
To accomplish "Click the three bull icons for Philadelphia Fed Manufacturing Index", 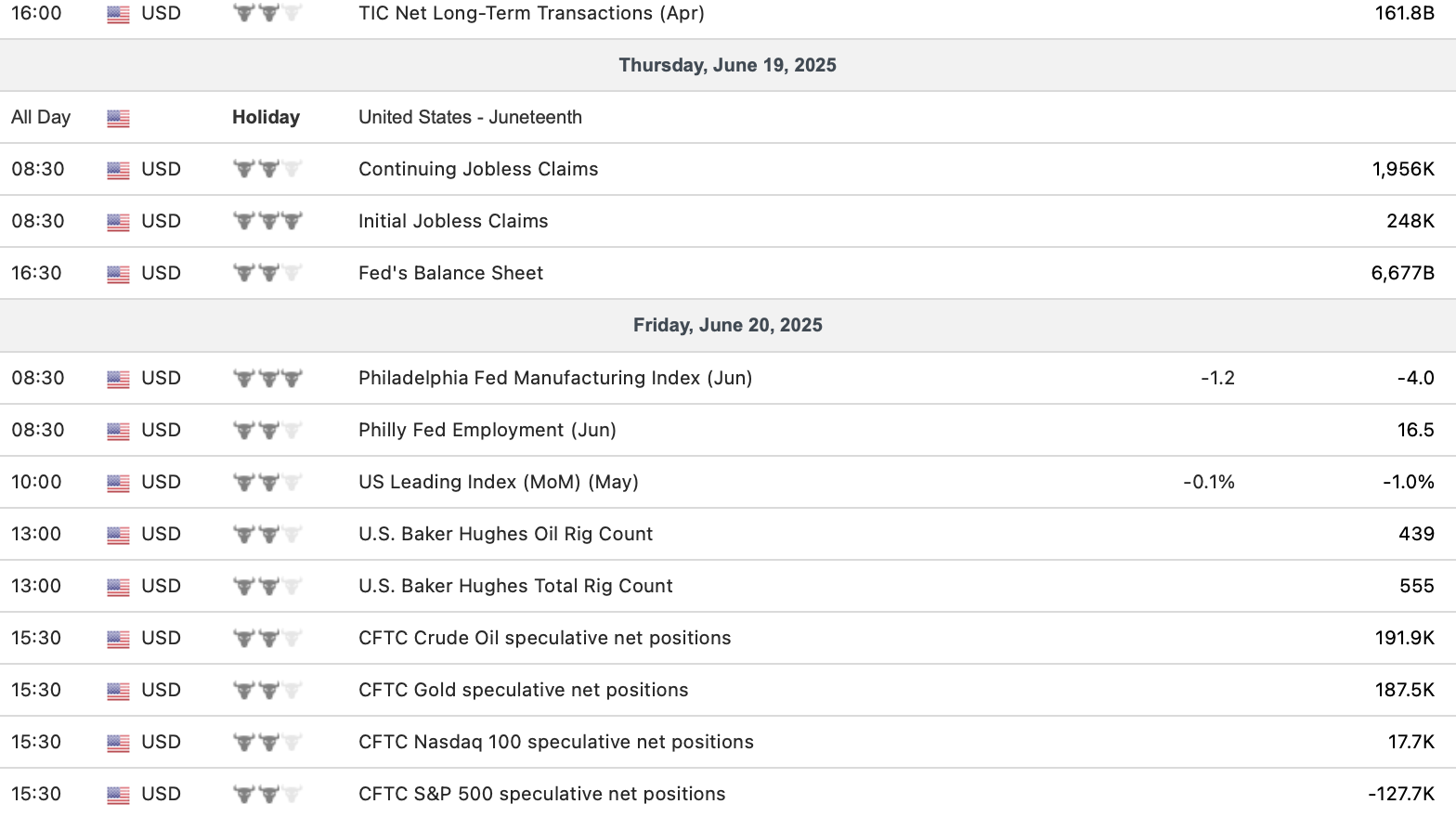I will 267,378.
